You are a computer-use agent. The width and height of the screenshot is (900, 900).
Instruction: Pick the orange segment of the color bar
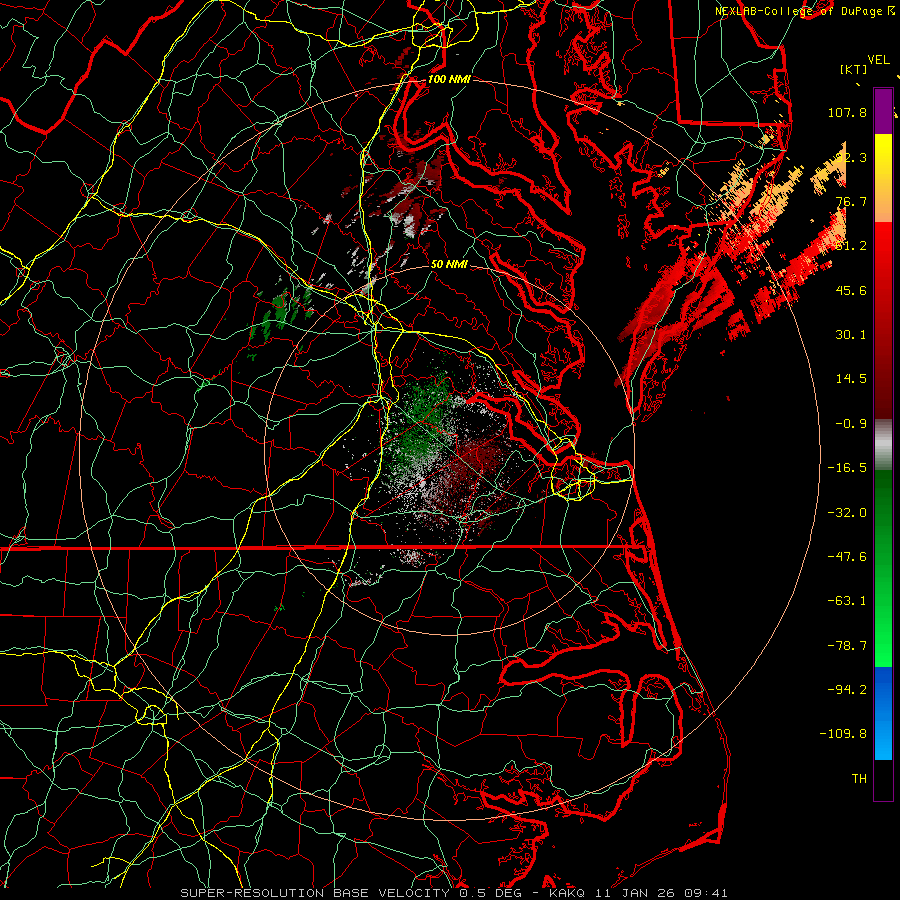pos(883,200)
